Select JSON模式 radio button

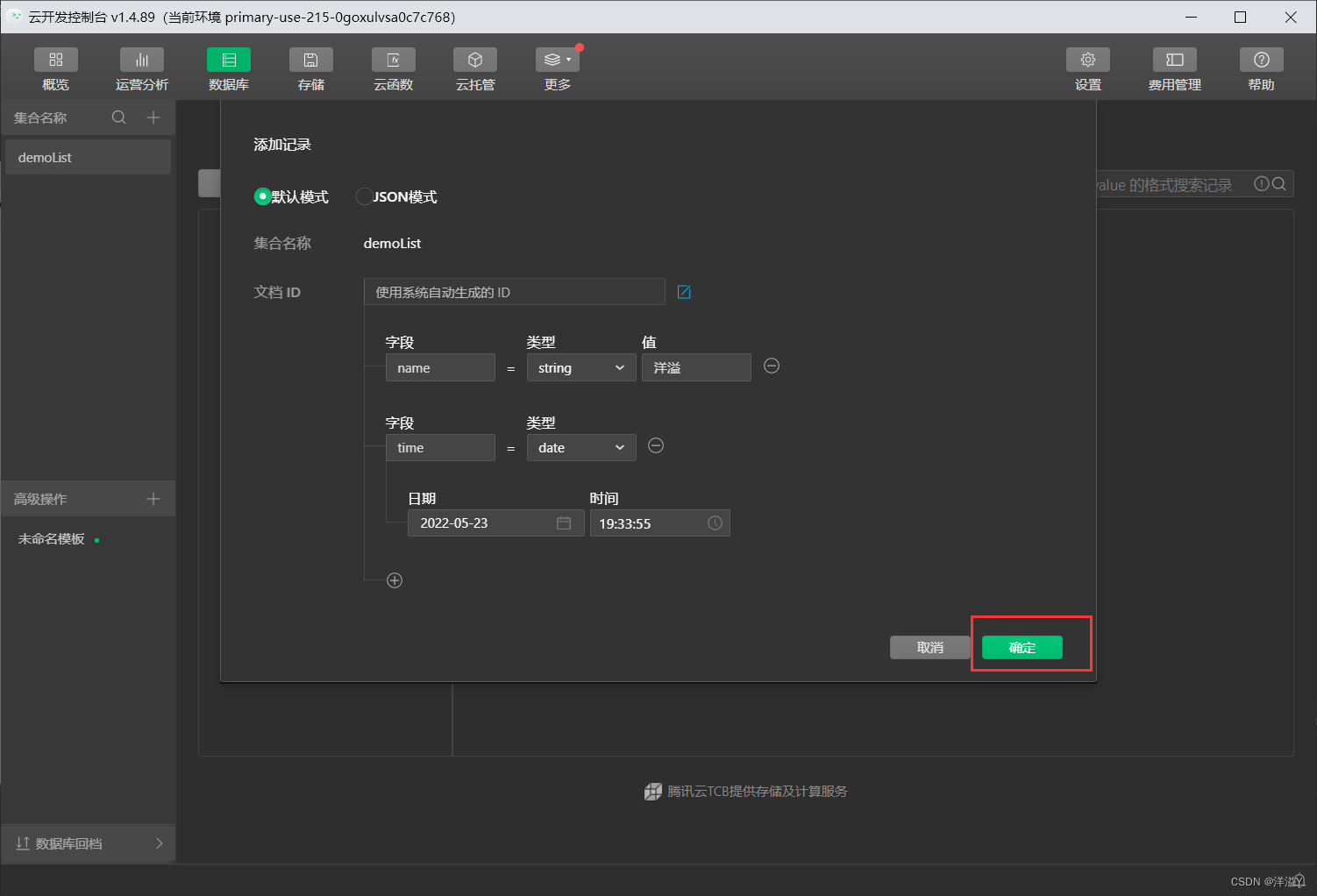[x=364, y=196]
